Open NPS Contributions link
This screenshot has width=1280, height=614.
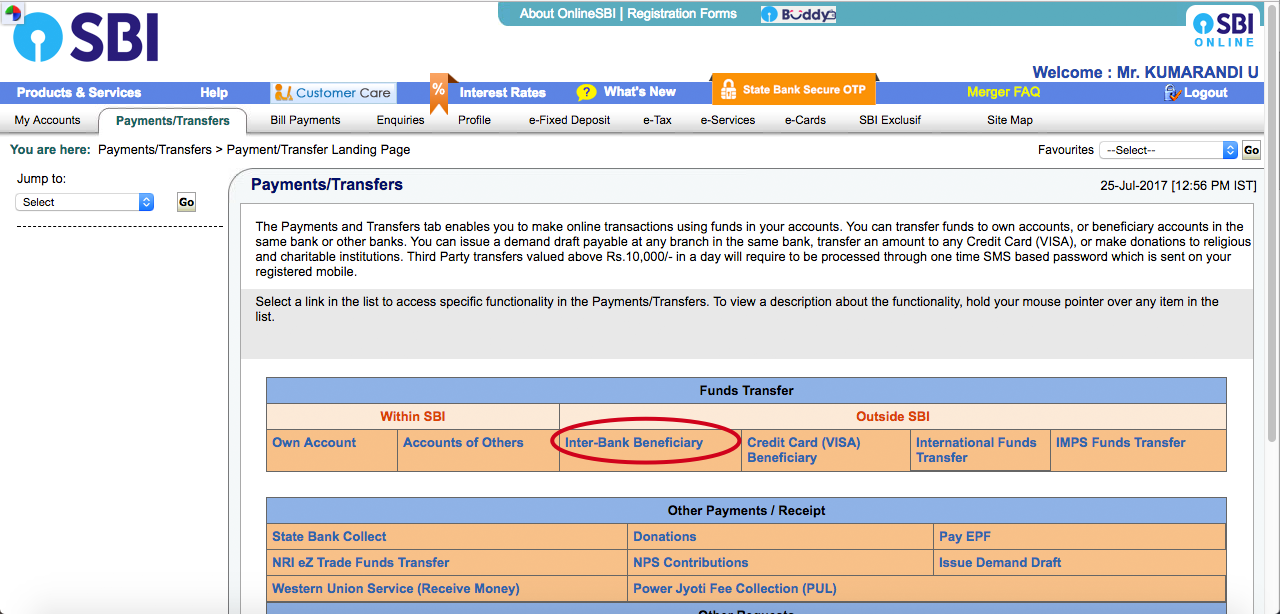pyautogui.click(x=691, y=563)
